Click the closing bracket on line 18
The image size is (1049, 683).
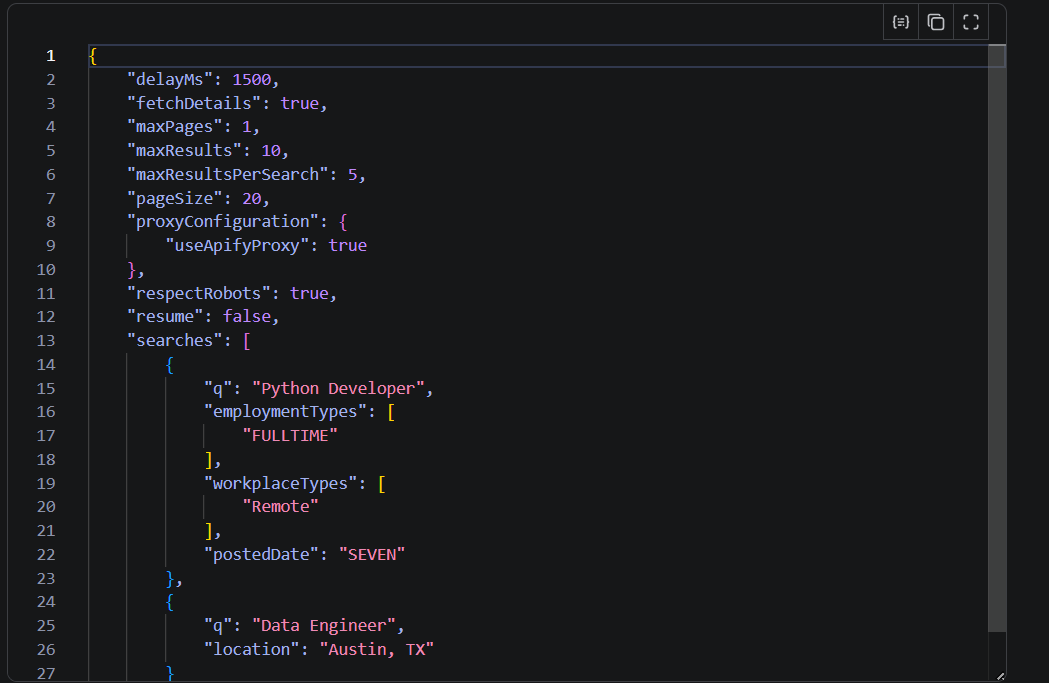click(209, 460)
